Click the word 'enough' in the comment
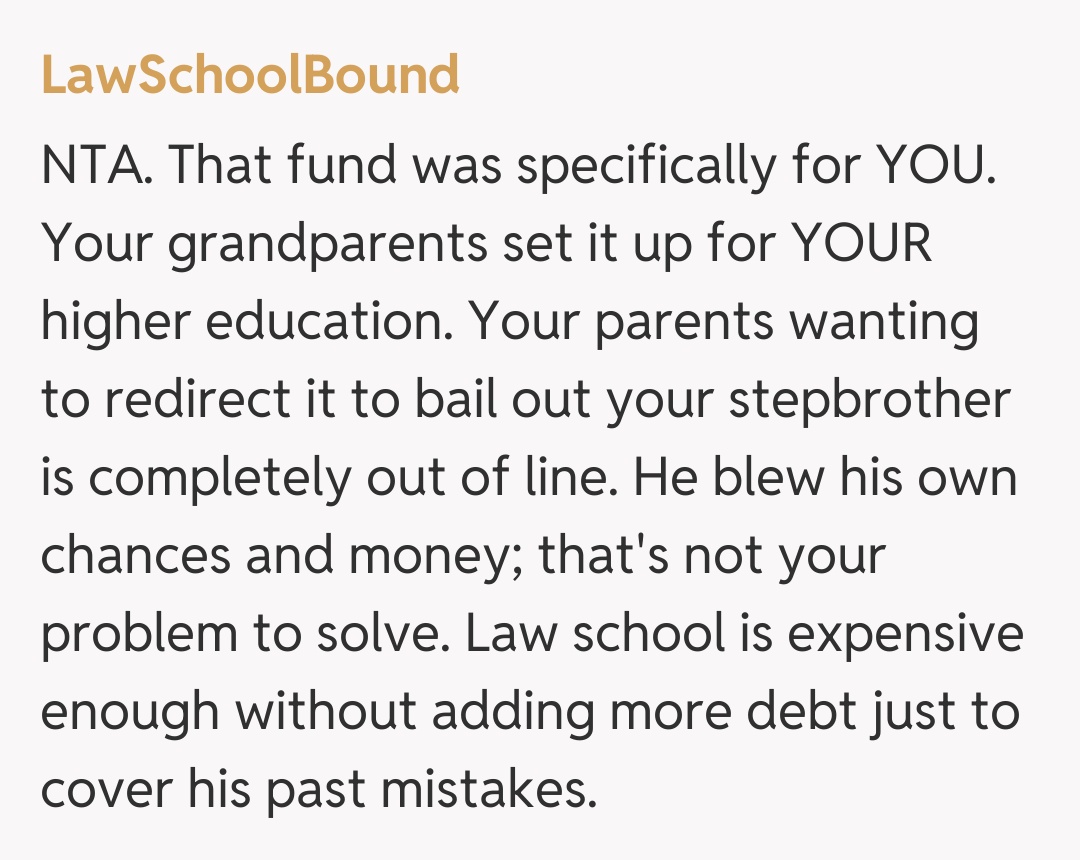Image resolution: width=1080 pixels, height=860 pixels. [x=130, y=712]
